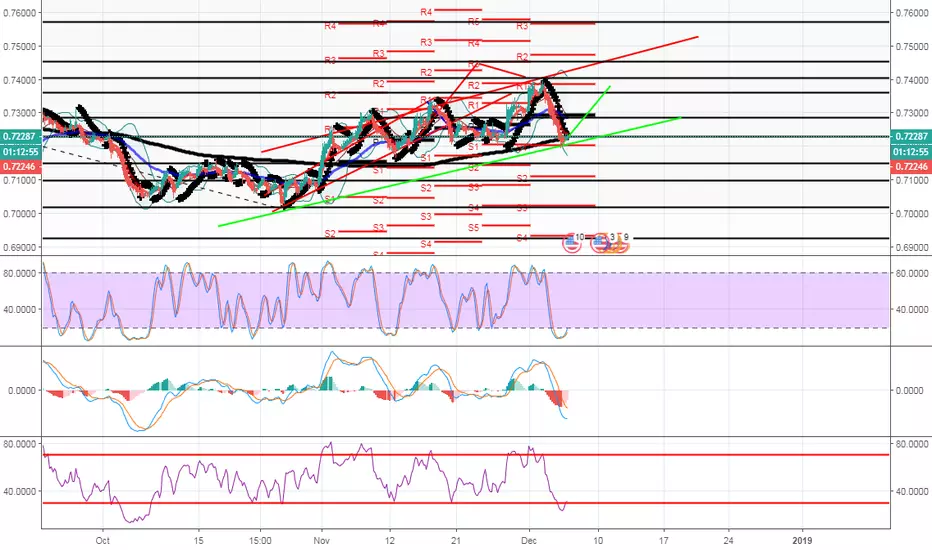This screenshot has width=932, height=550.
Task: Select the green price label 0.72287 on right scale
Action: [x=911, y=137]
